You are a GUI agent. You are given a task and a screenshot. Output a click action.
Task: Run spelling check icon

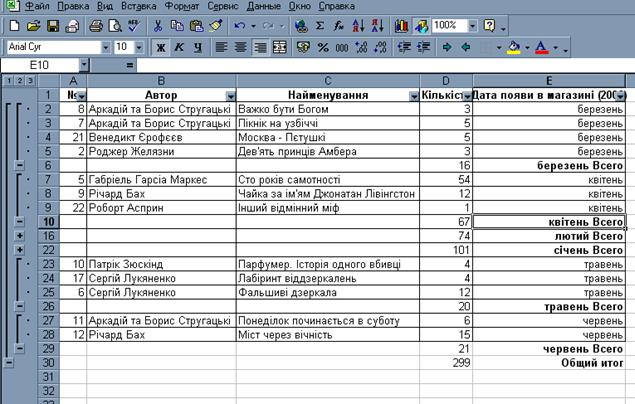click(134, 26)
